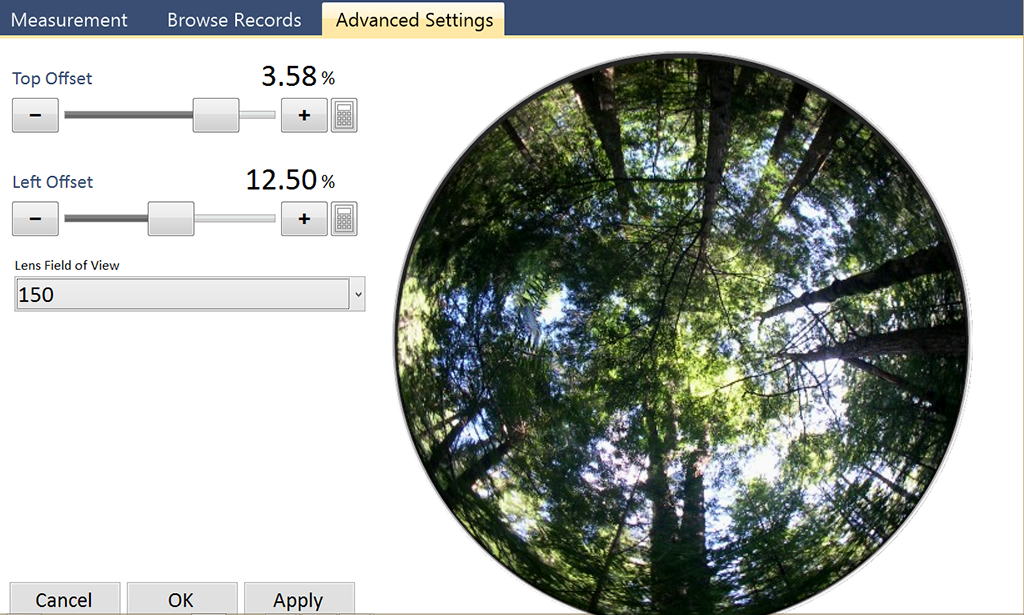This screenshot has height=615, width=1024.
Task: Decrease Top Offset with minus button
Action: click(35, 116)
